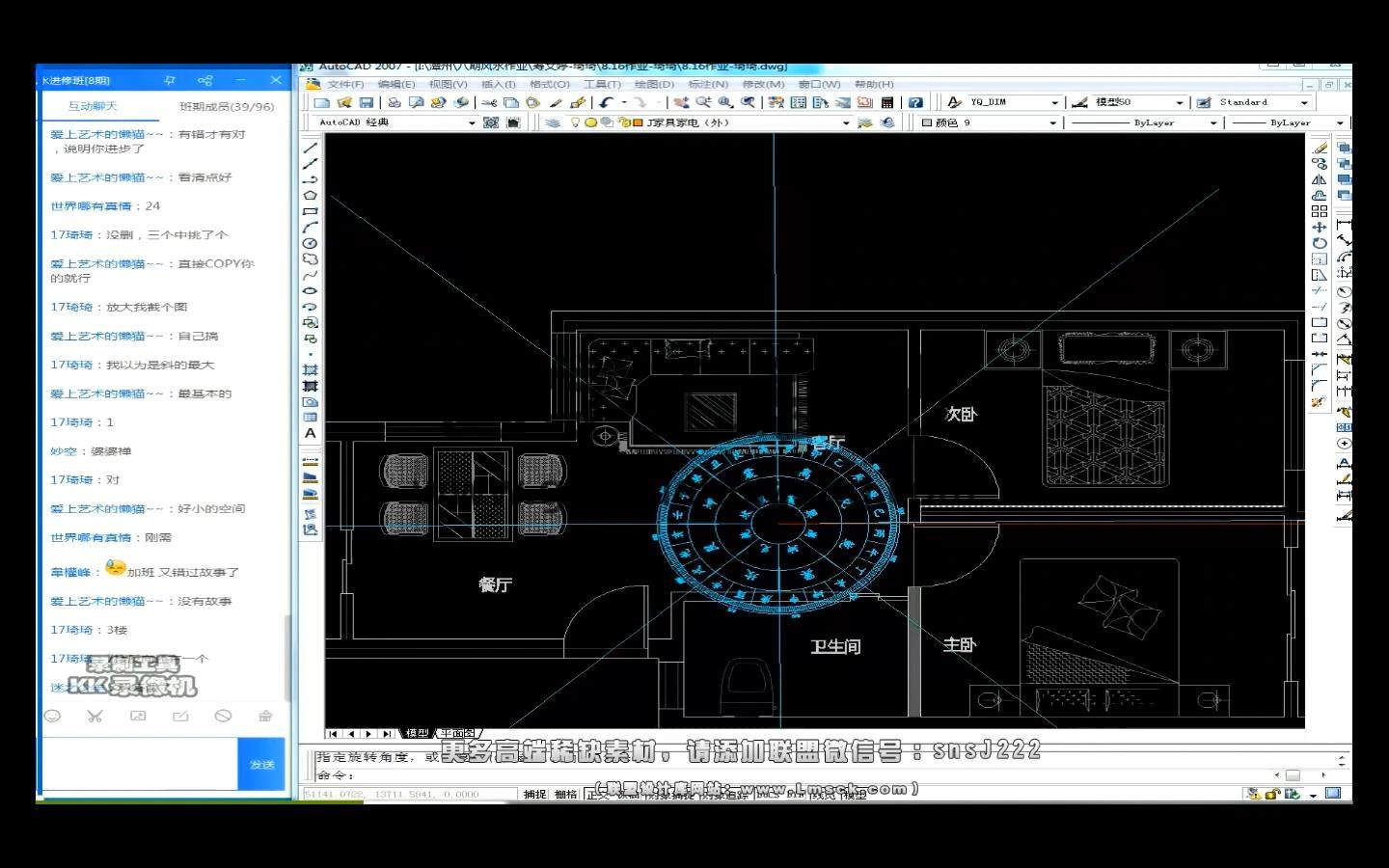Choose the Multiline Text tool
The width and height of the screenshot is (1389, 868).
coord(311,434)
